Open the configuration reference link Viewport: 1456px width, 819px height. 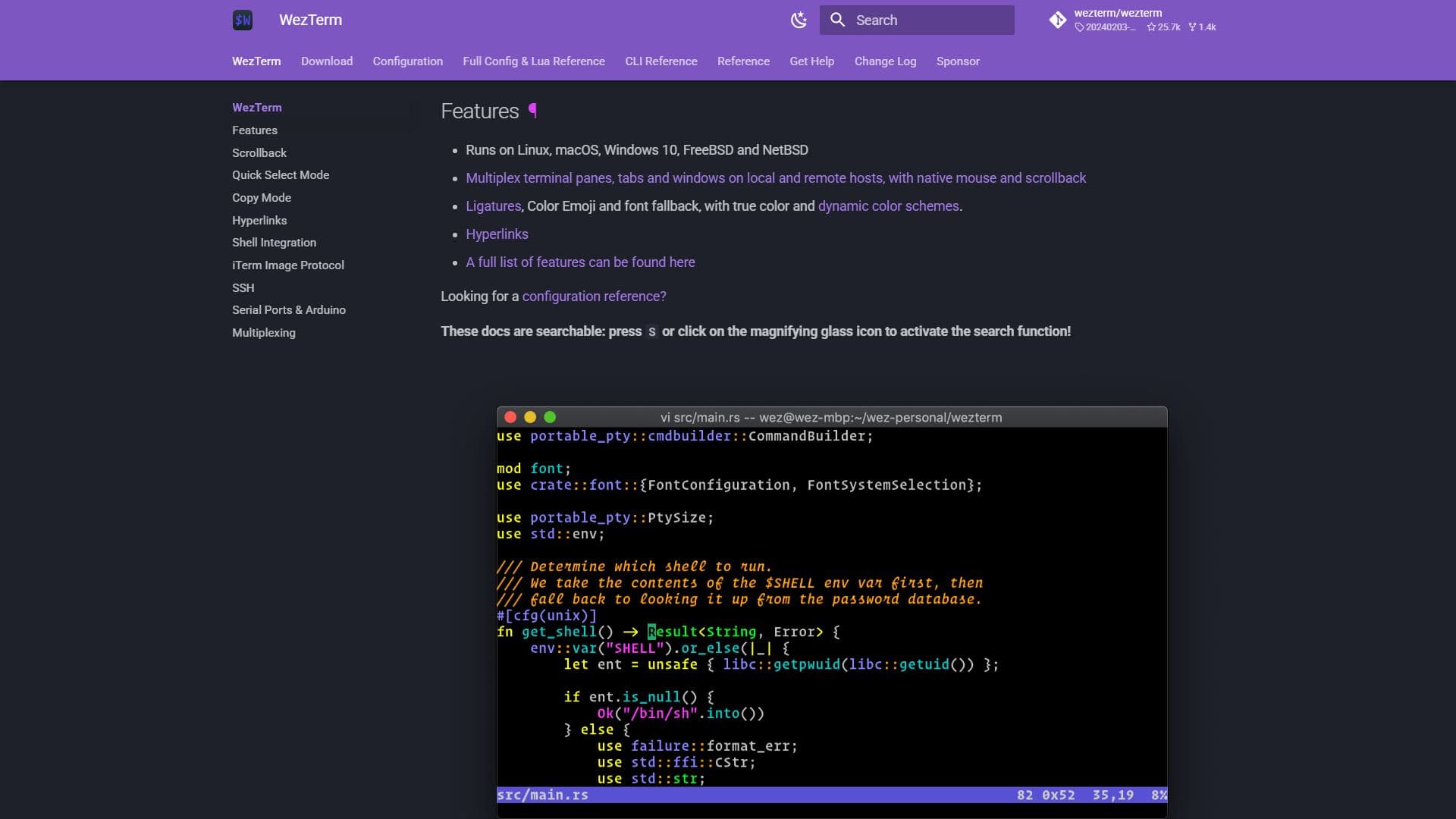[x=594, y=297]
